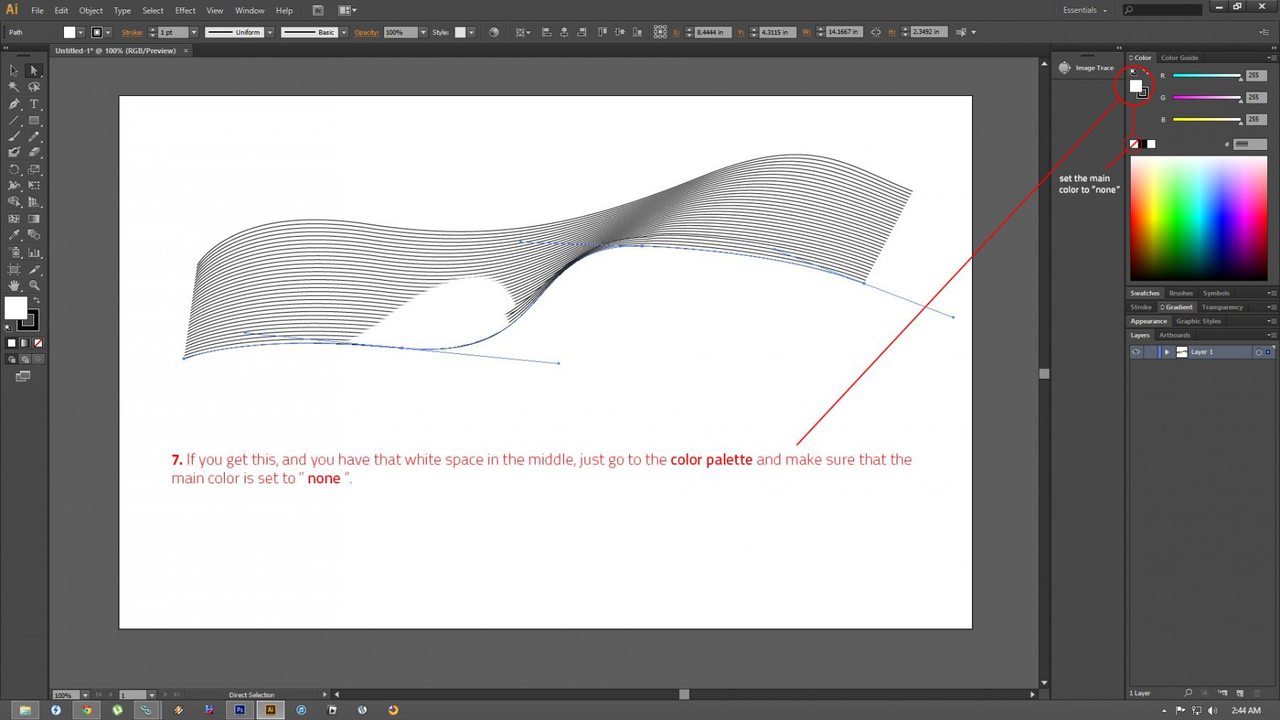Select the Rotate tool
1280x720 pixels.
(14, 169)
